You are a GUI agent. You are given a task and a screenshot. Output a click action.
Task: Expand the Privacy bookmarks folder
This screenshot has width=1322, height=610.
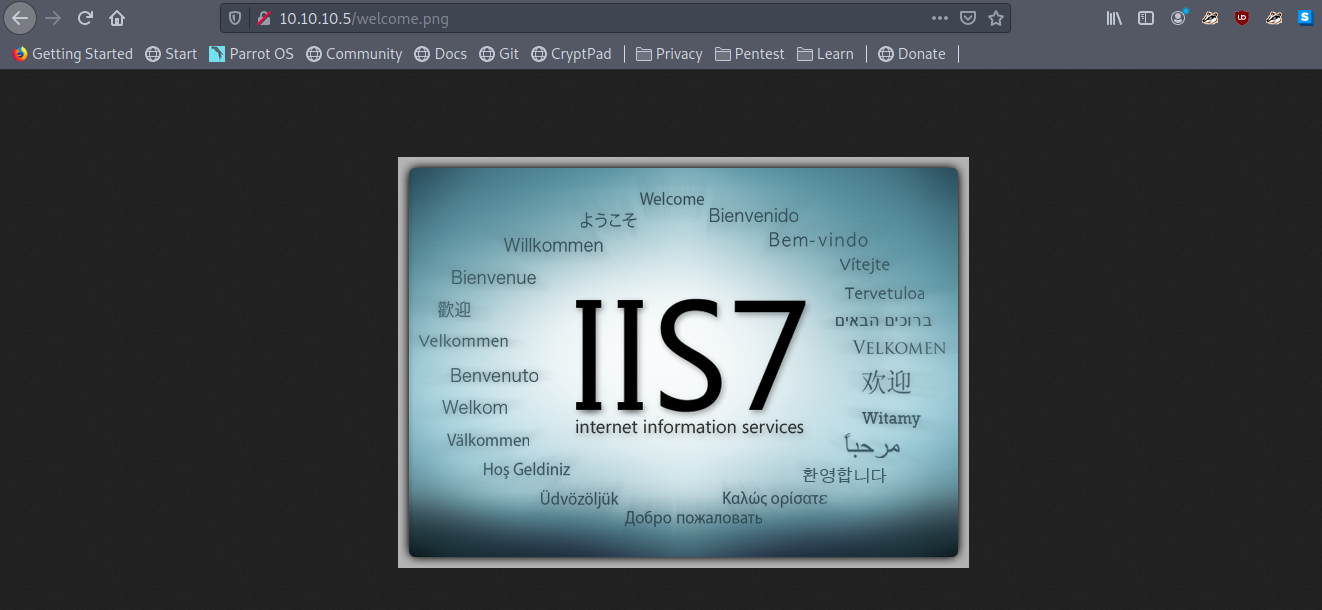[669, 54]
